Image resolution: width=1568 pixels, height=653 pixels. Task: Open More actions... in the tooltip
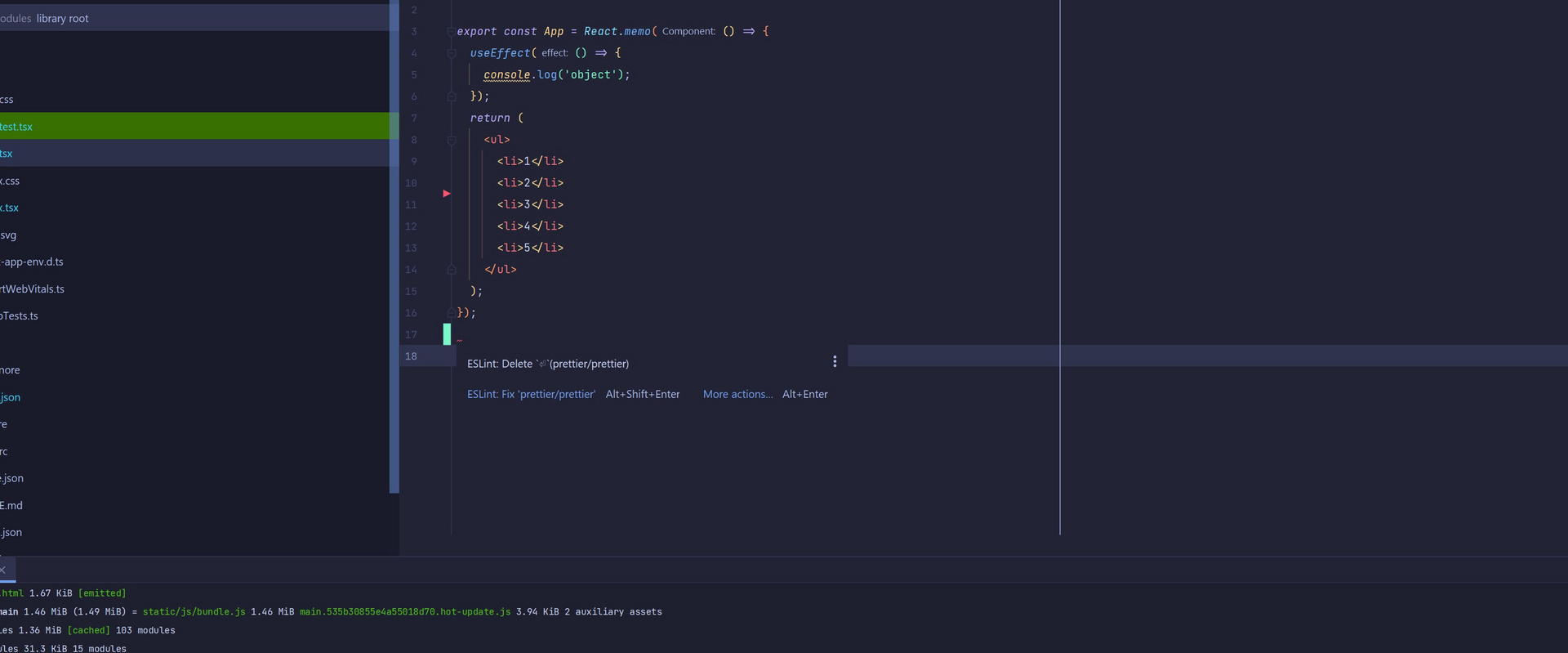[737, 394]
